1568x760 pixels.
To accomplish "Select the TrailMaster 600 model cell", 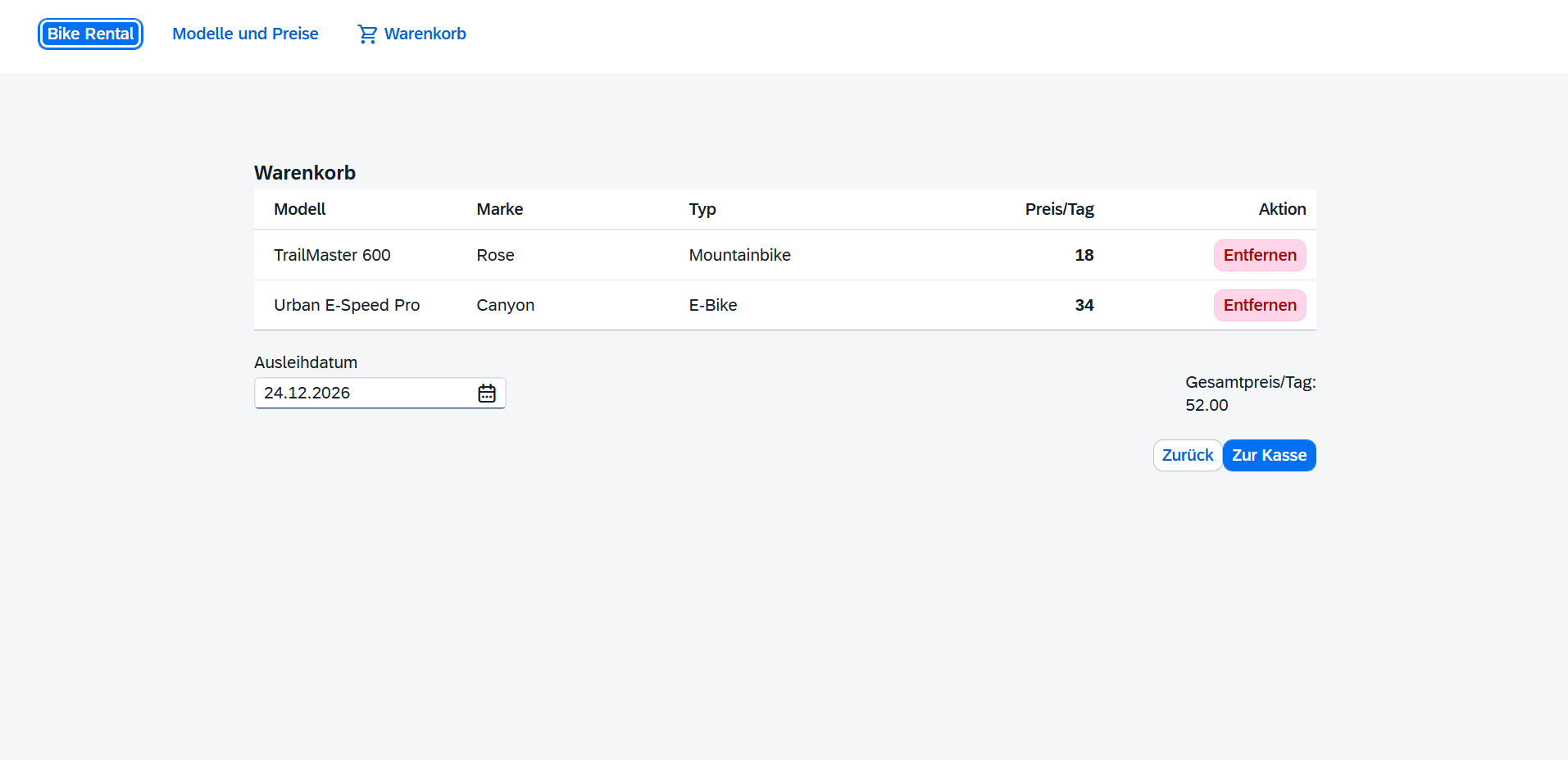I will click(332, 256).
